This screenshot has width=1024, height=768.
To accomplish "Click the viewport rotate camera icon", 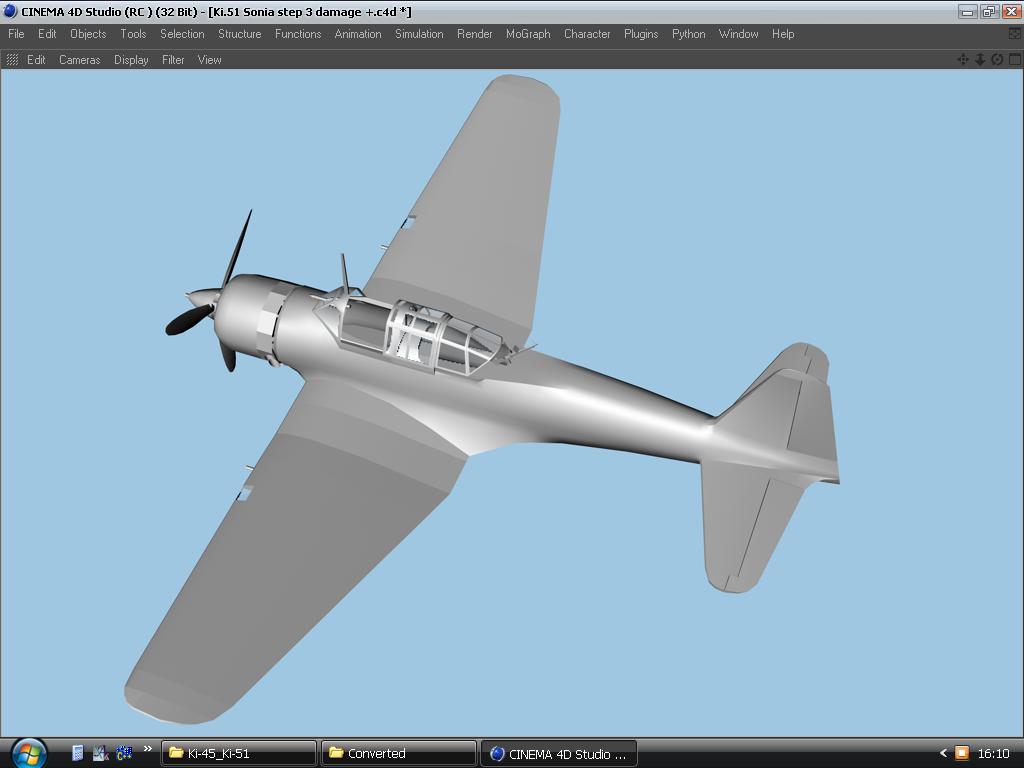I will tap(997, 60).
